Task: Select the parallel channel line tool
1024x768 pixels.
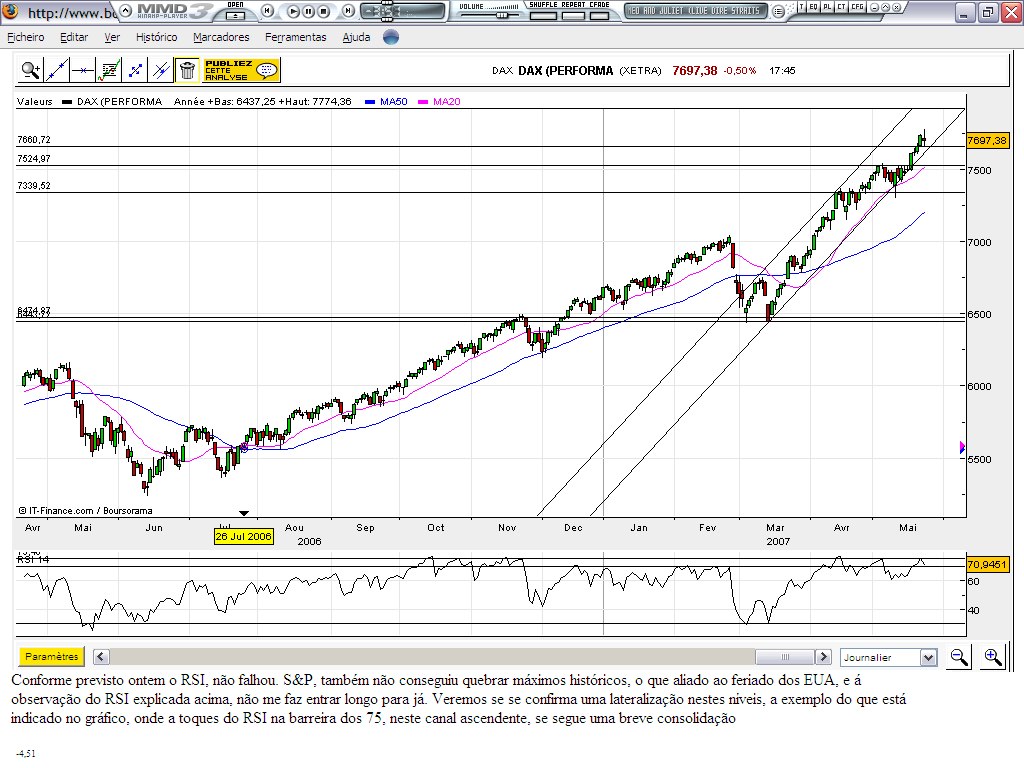Action: click(161, 70)
